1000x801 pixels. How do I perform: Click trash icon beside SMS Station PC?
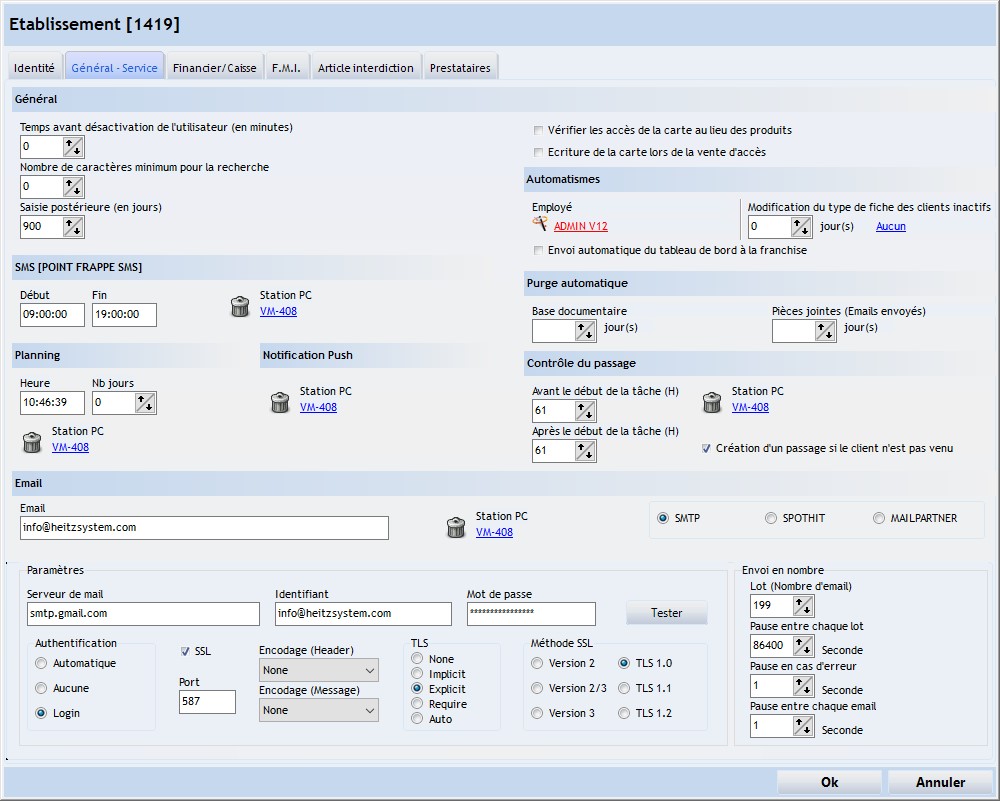pyautogui.click(x=240, y=307)
